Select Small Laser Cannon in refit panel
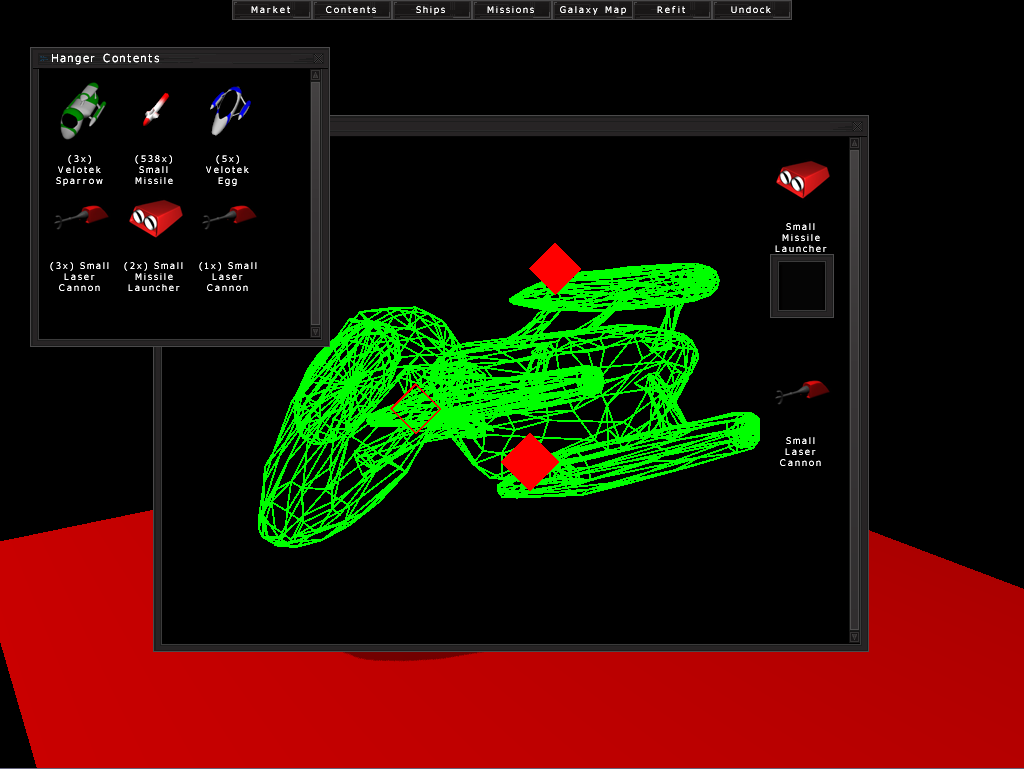Viewport: 1024px width, 769px height. coord(802,393)
